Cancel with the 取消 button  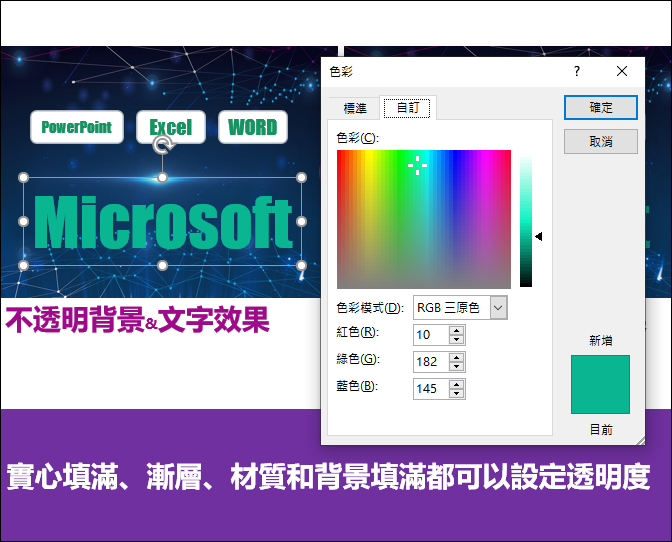tap(600, 141)
